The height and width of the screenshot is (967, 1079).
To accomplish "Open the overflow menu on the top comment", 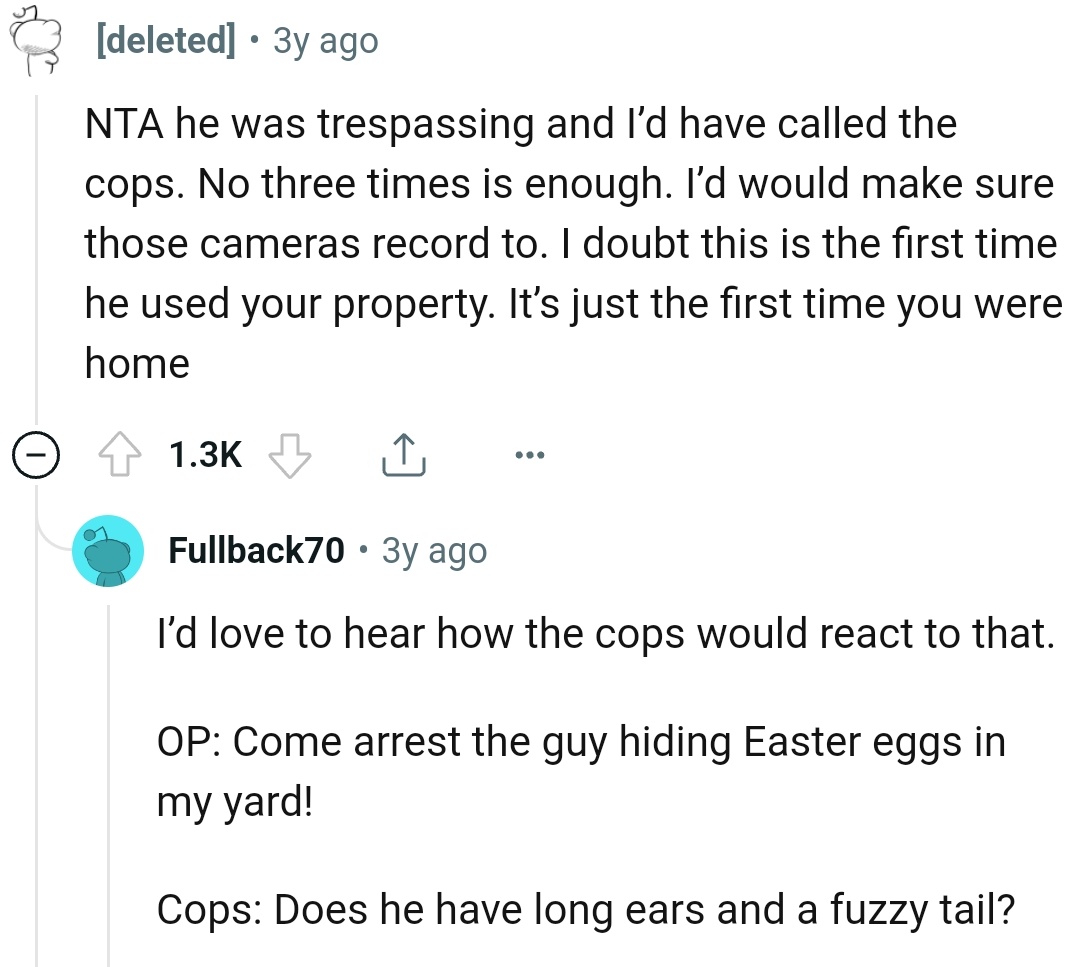I will point(529,454).
